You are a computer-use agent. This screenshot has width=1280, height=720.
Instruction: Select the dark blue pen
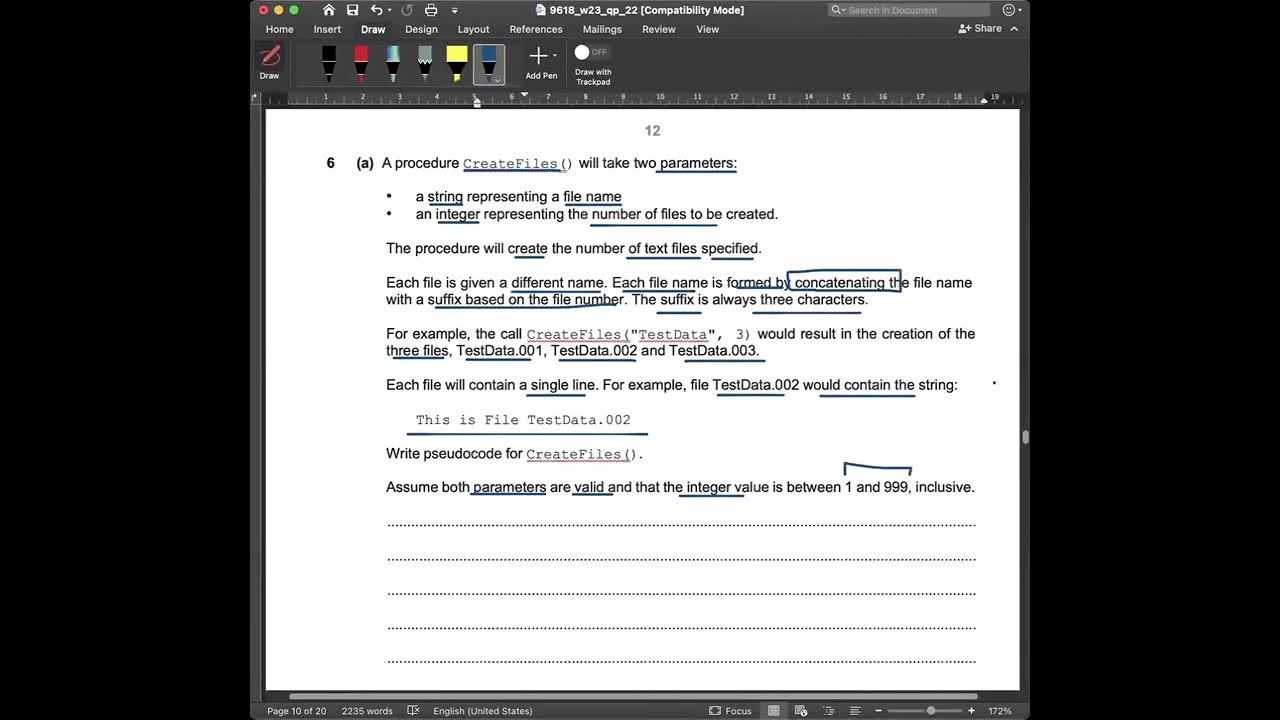487,64
